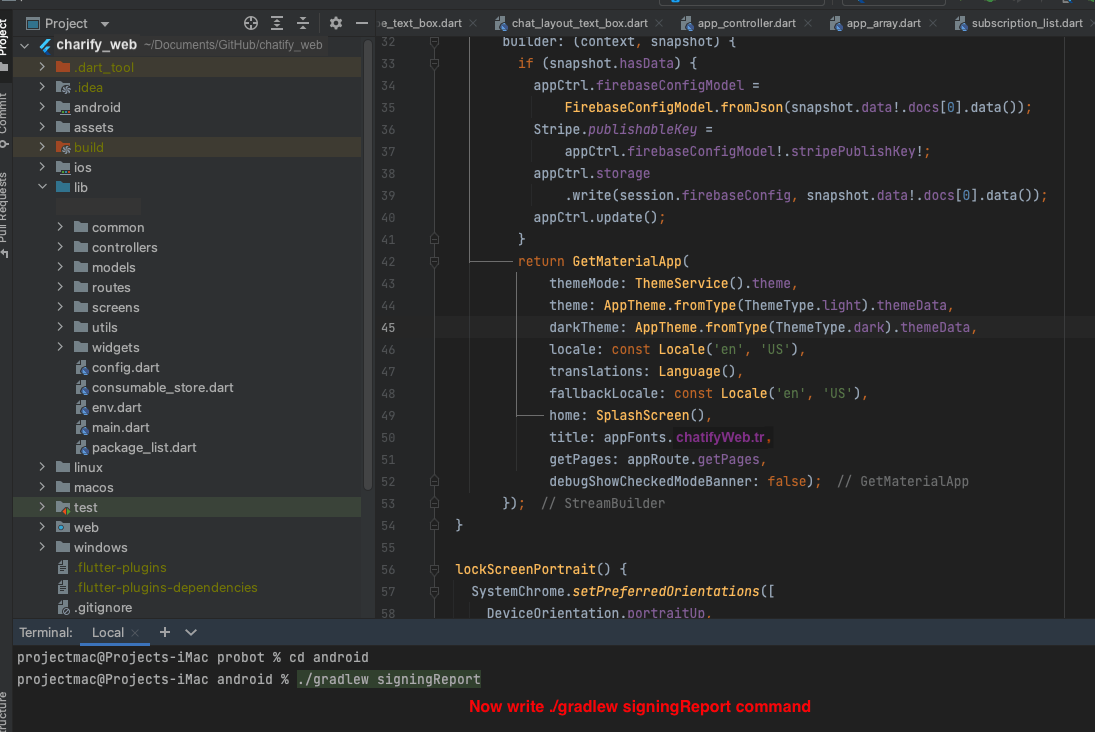Viewport: 1095px width, 732px height.
Task: Open main.dart in the project tree
Action: [120, 427]
